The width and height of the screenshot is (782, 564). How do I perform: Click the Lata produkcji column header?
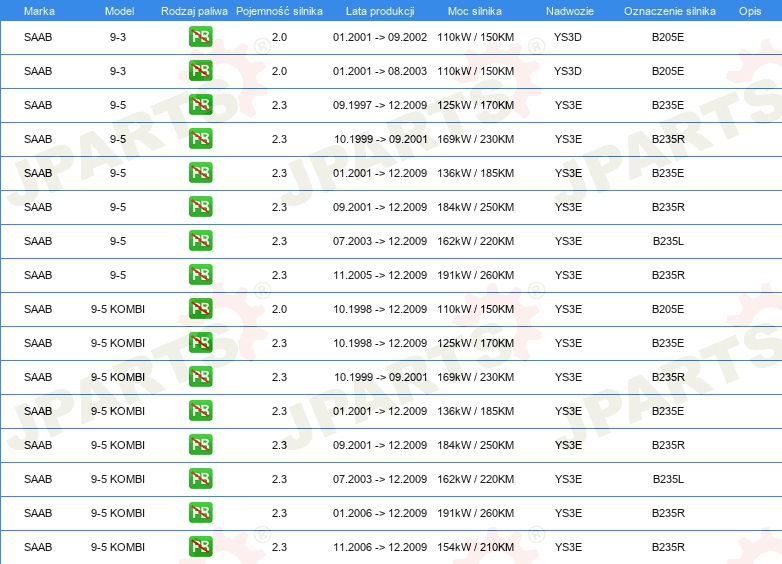pos(380,11)
